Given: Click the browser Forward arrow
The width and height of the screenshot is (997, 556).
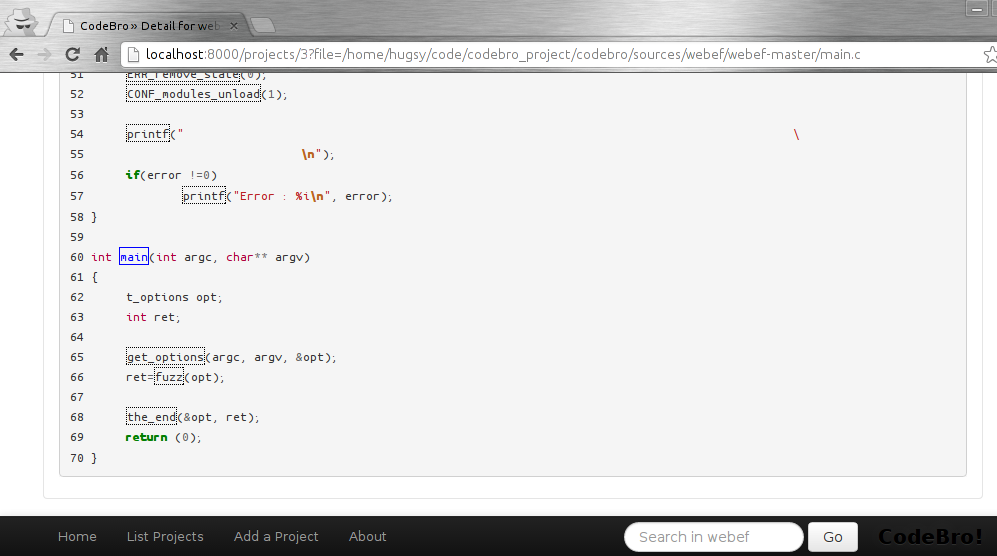Looking at the screenshot, I should 45,55.
